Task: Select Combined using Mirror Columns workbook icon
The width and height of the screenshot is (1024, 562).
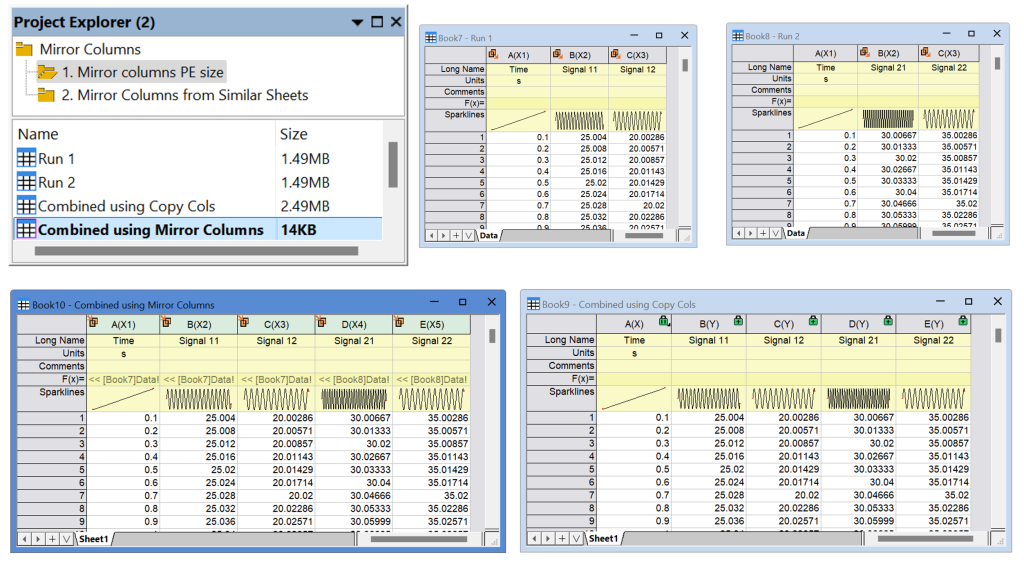Action: pos(26,230)
